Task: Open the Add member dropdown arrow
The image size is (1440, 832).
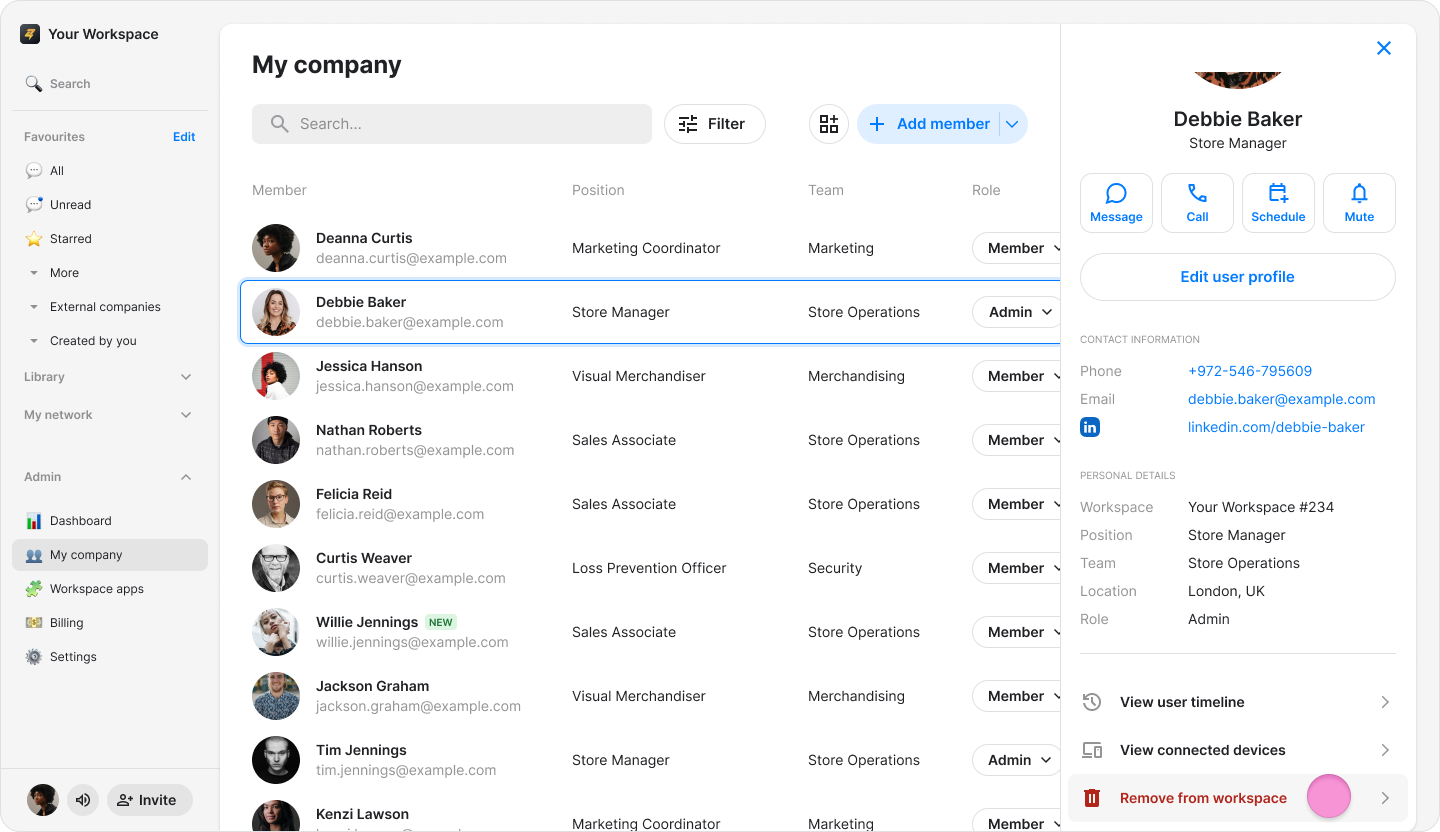Action: (1012, 124)
